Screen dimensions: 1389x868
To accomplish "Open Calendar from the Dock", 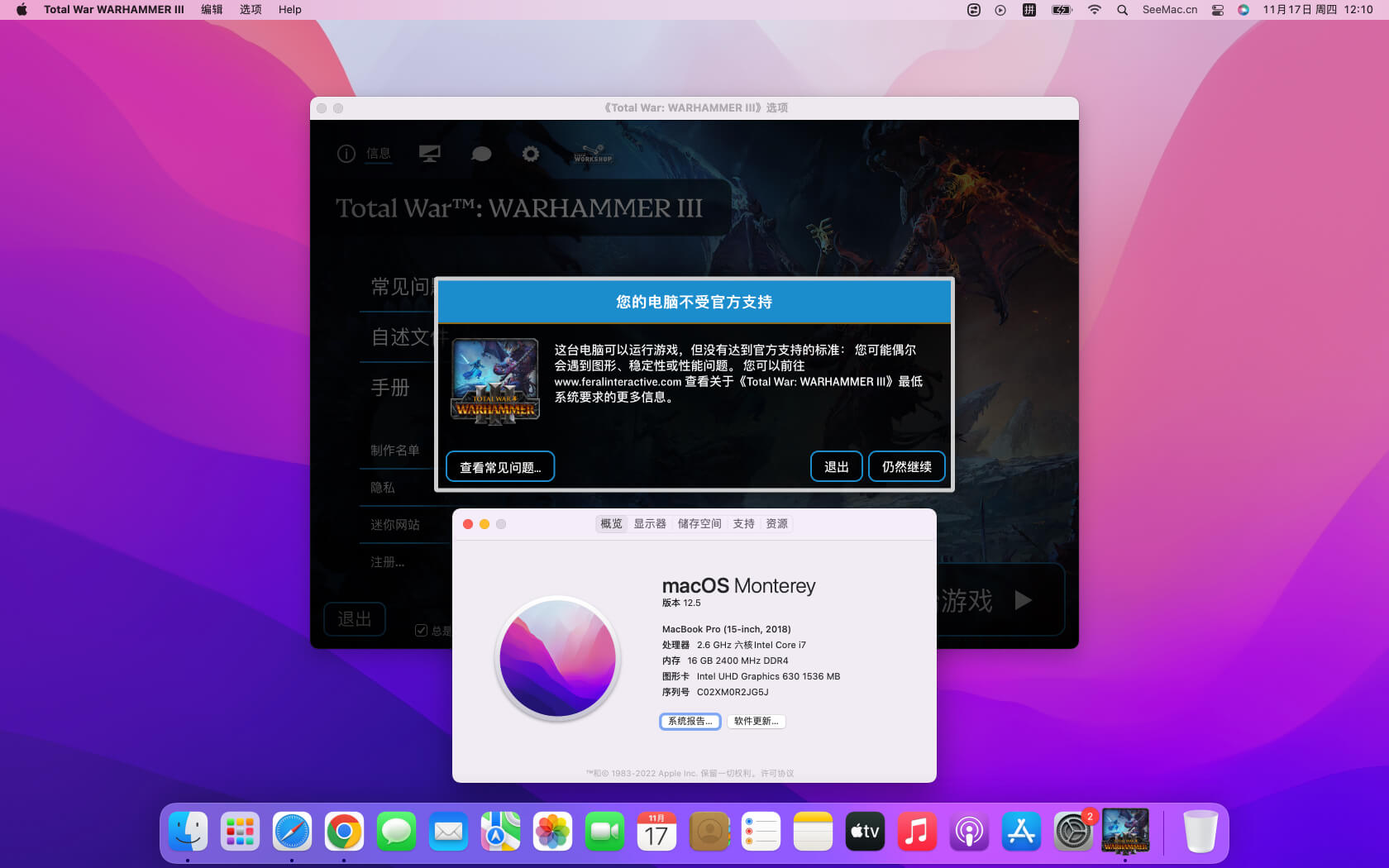I will point(656,832).
